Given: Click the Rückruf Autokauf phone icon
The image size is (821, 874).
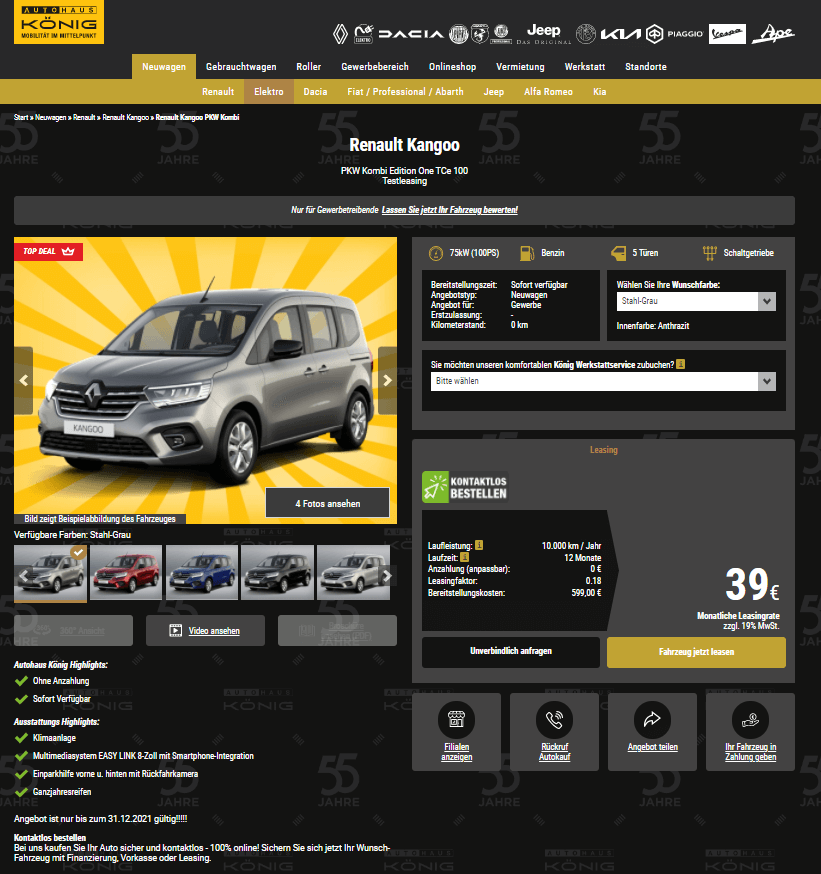Looking at the screenshot, I should 554,720.
